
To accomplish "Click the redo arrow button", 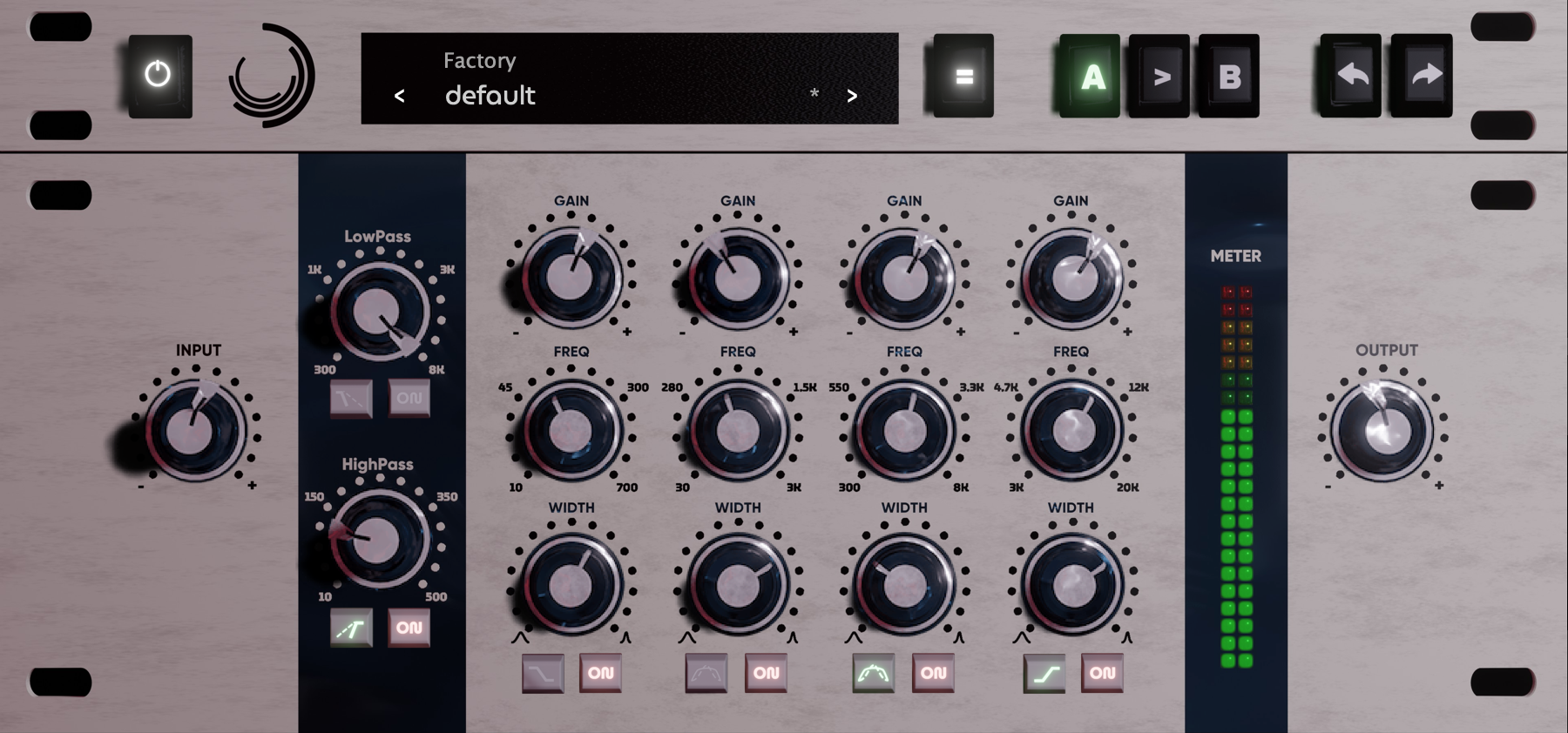I will [x=1423, y=77].
